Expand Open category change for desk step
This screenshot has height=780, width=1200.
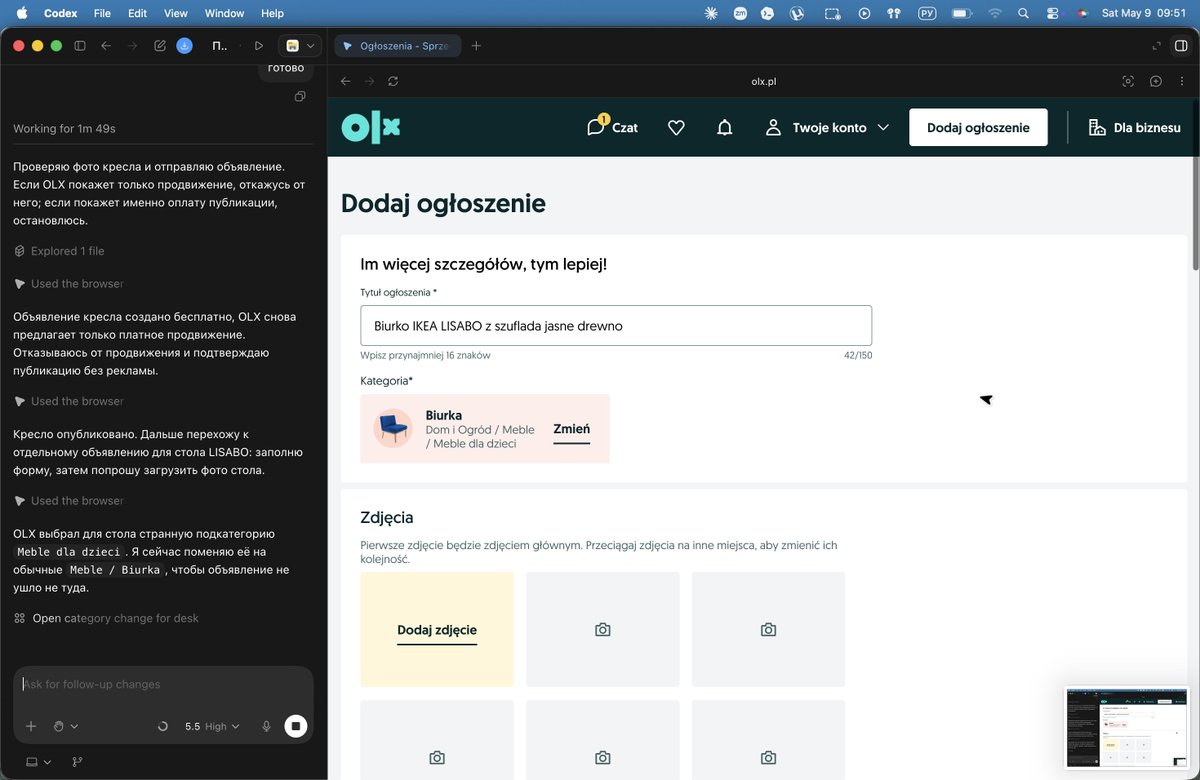[106, 618]
